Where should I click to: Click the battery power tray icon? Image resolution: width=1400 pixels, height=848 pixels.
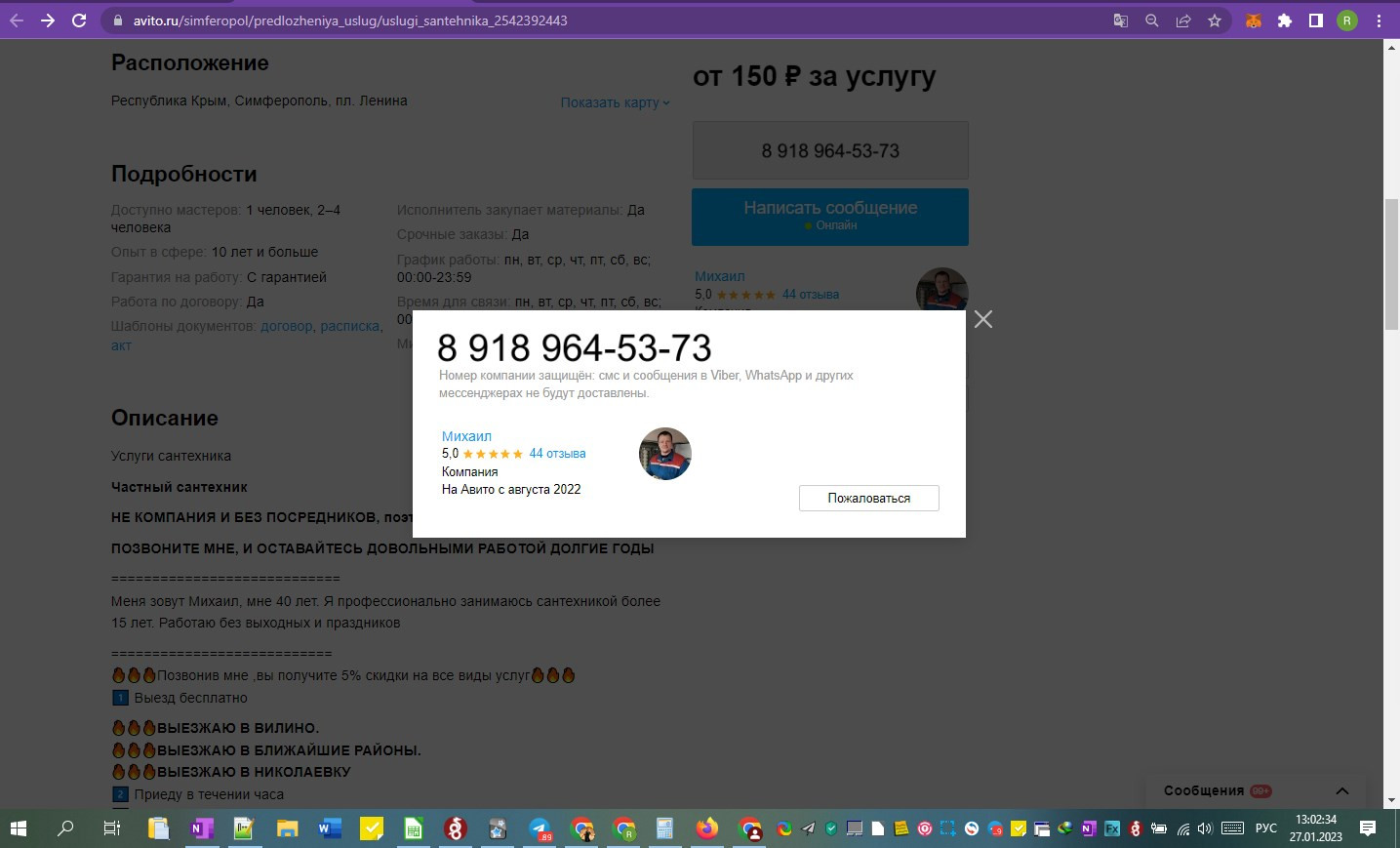tap(1159, 828)
